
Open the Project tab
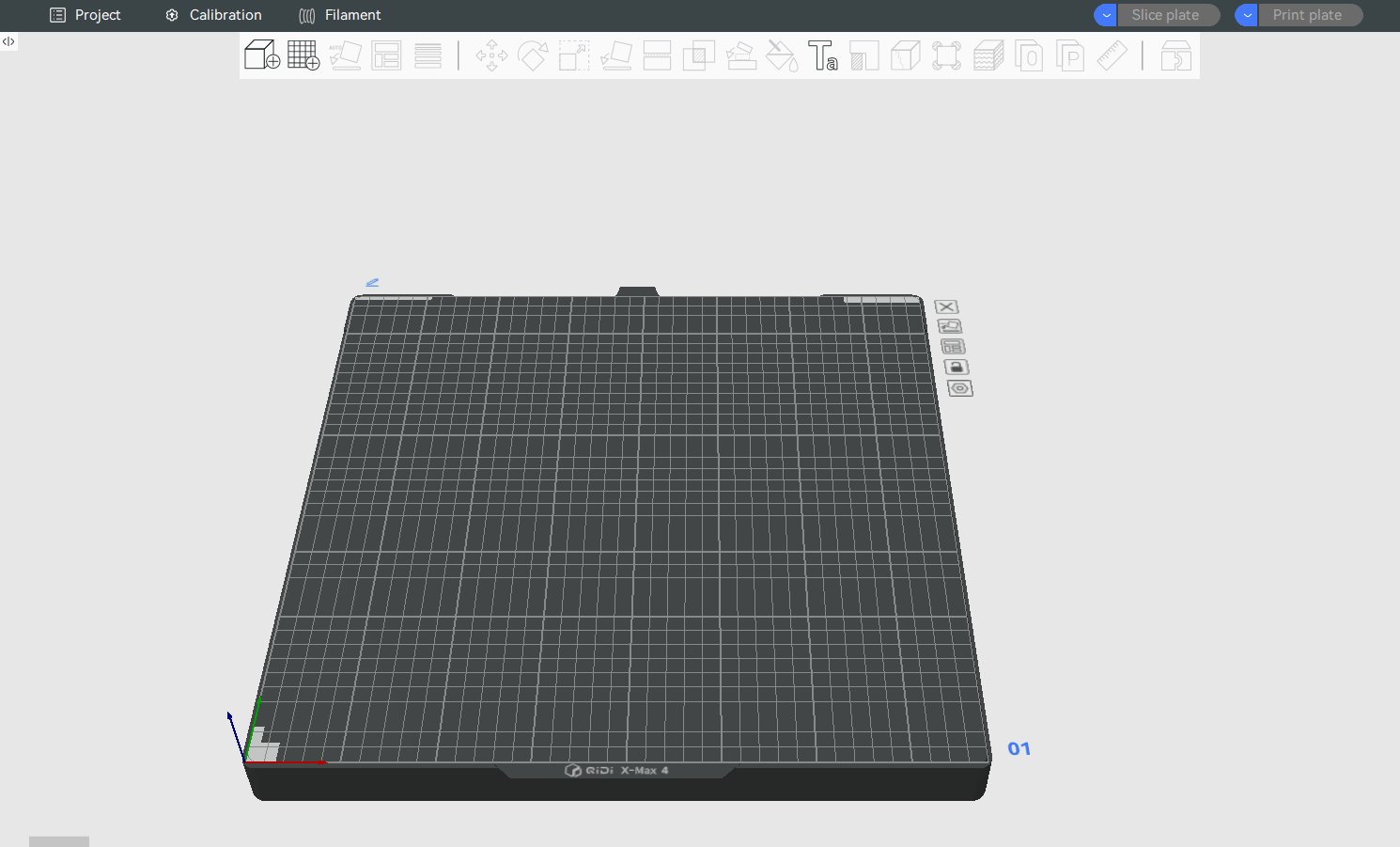[86, 15]
